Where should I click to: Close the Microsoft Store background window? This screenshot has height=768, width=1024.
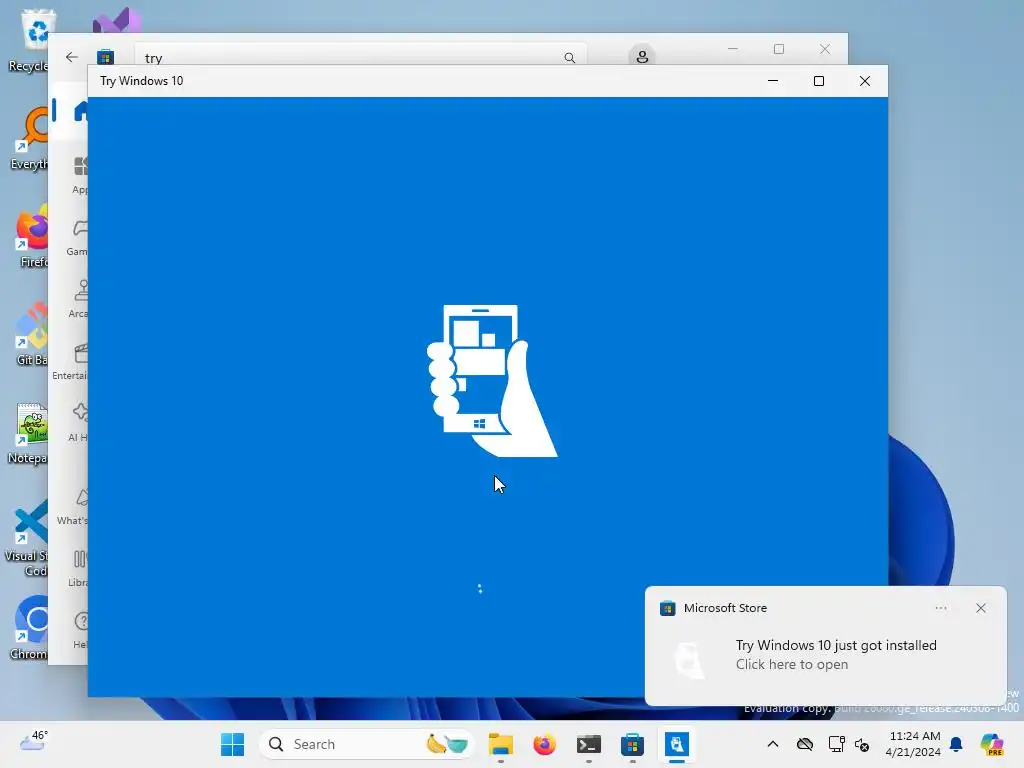pyautogui.click(x=825, y=49)
